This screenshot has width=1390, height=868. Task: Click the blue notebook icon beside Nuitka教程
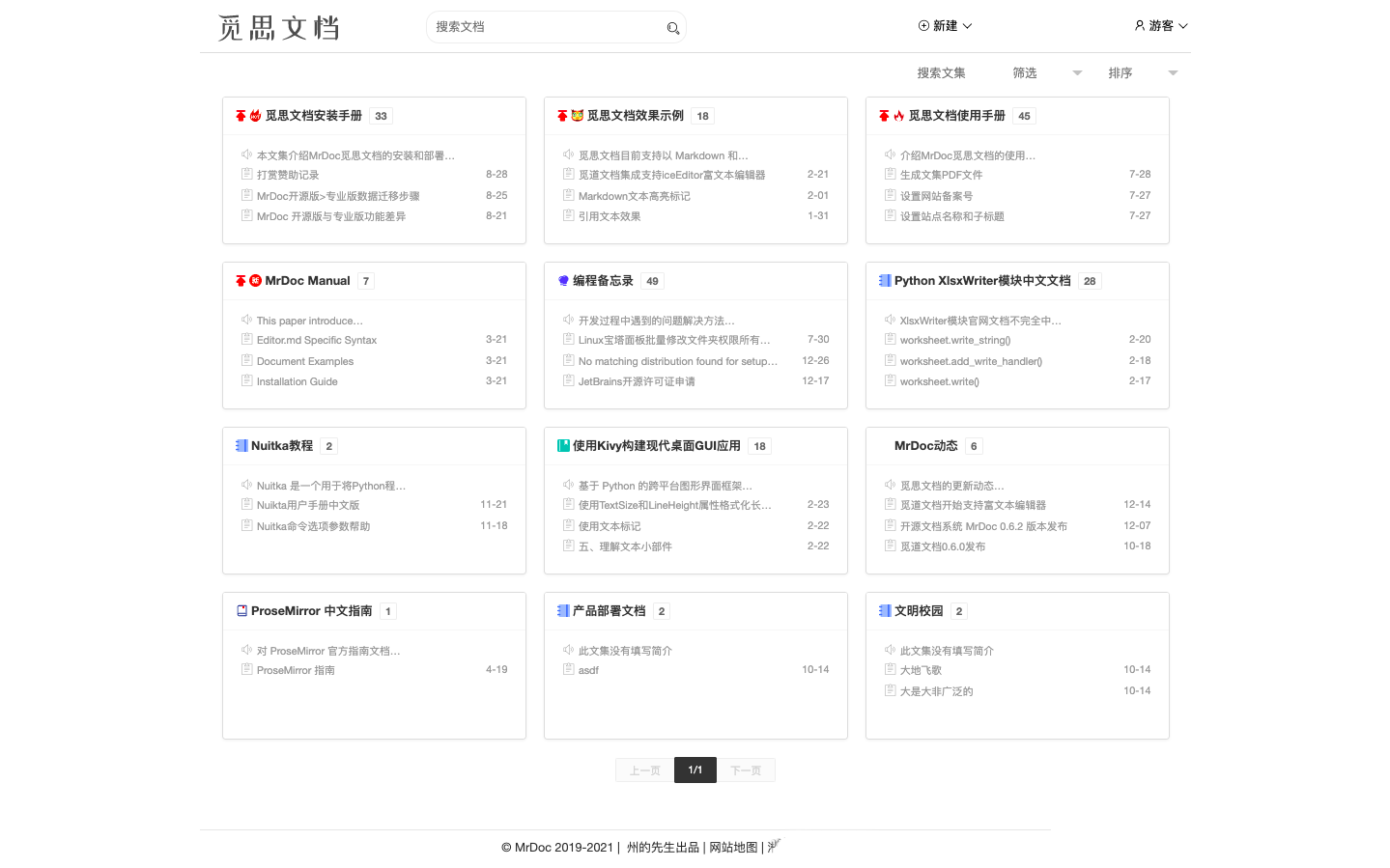pos(241,446)
